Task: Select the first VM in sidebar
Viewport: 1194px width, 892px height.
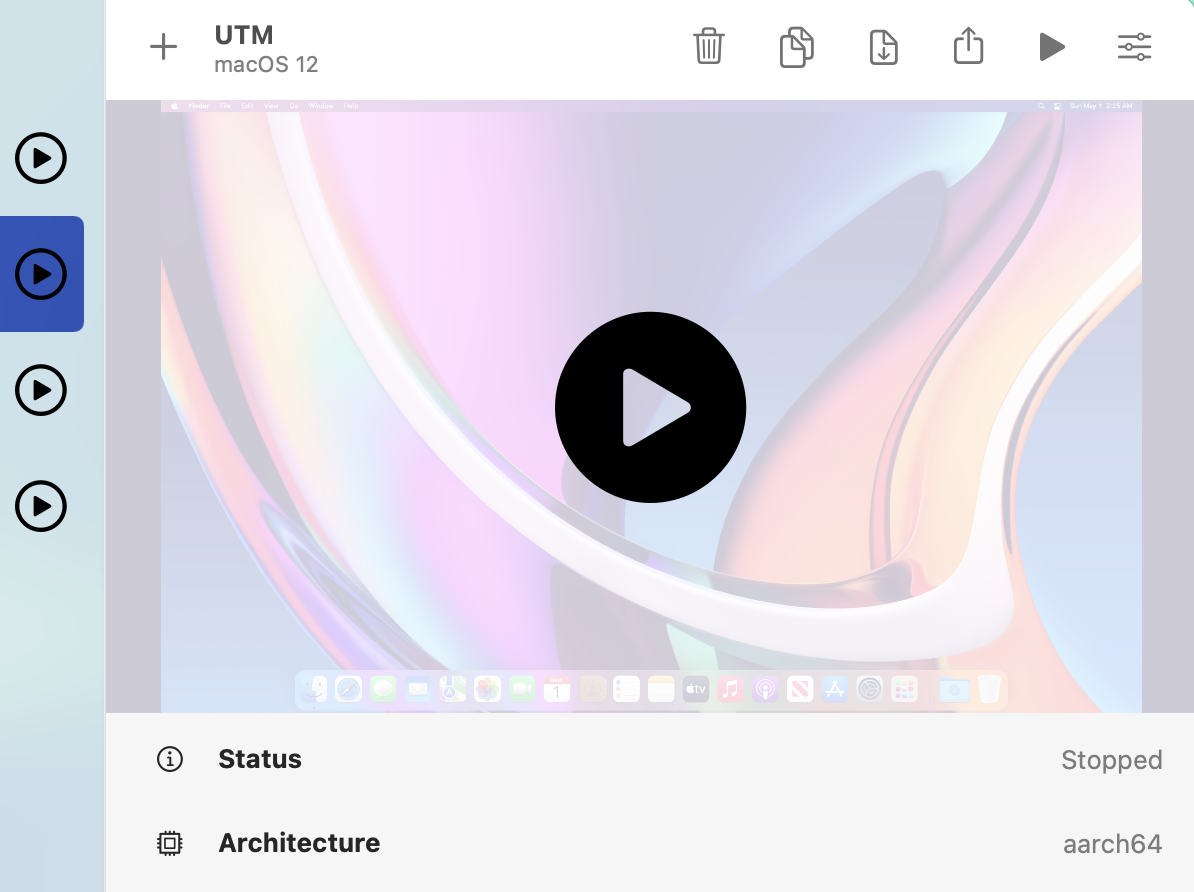Action: coord(41,158)
